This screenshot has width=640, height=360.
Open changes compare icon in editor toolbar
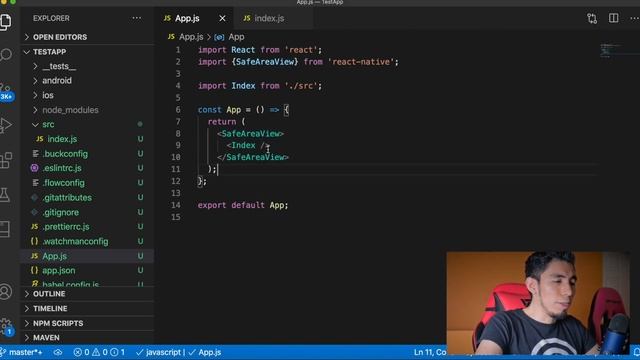click(x=592, y=18)
